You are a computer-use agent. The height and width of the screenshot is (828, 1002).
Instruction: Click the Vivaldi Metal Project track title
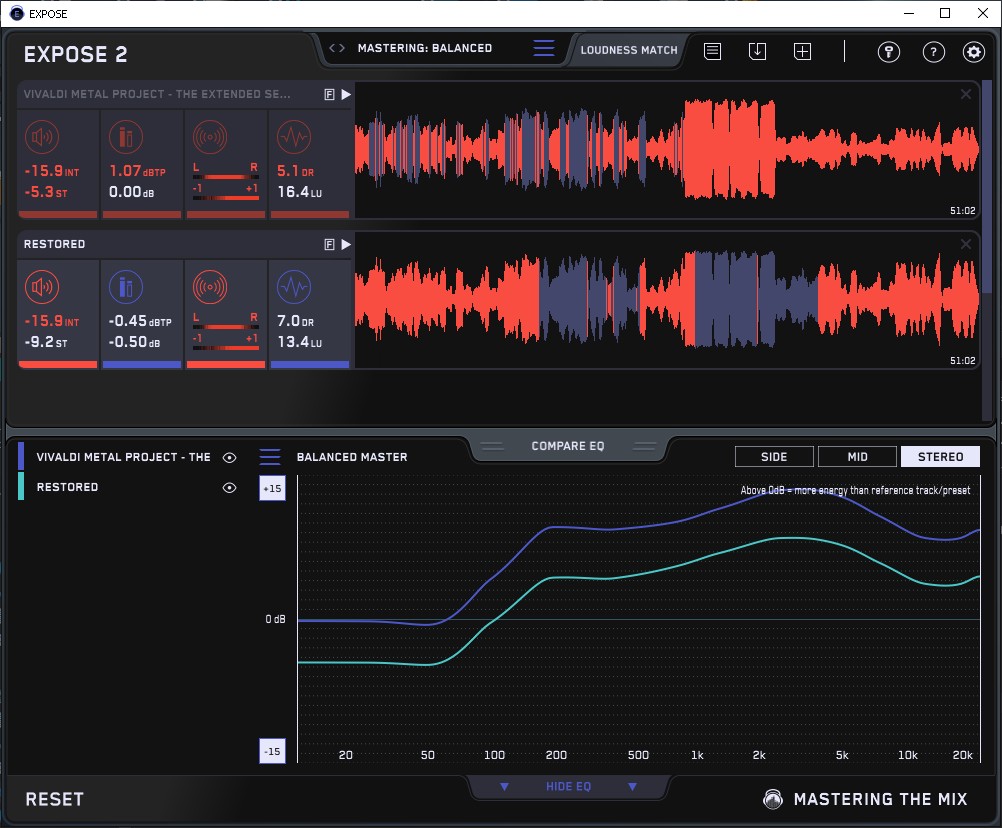[x=157, y=95]
